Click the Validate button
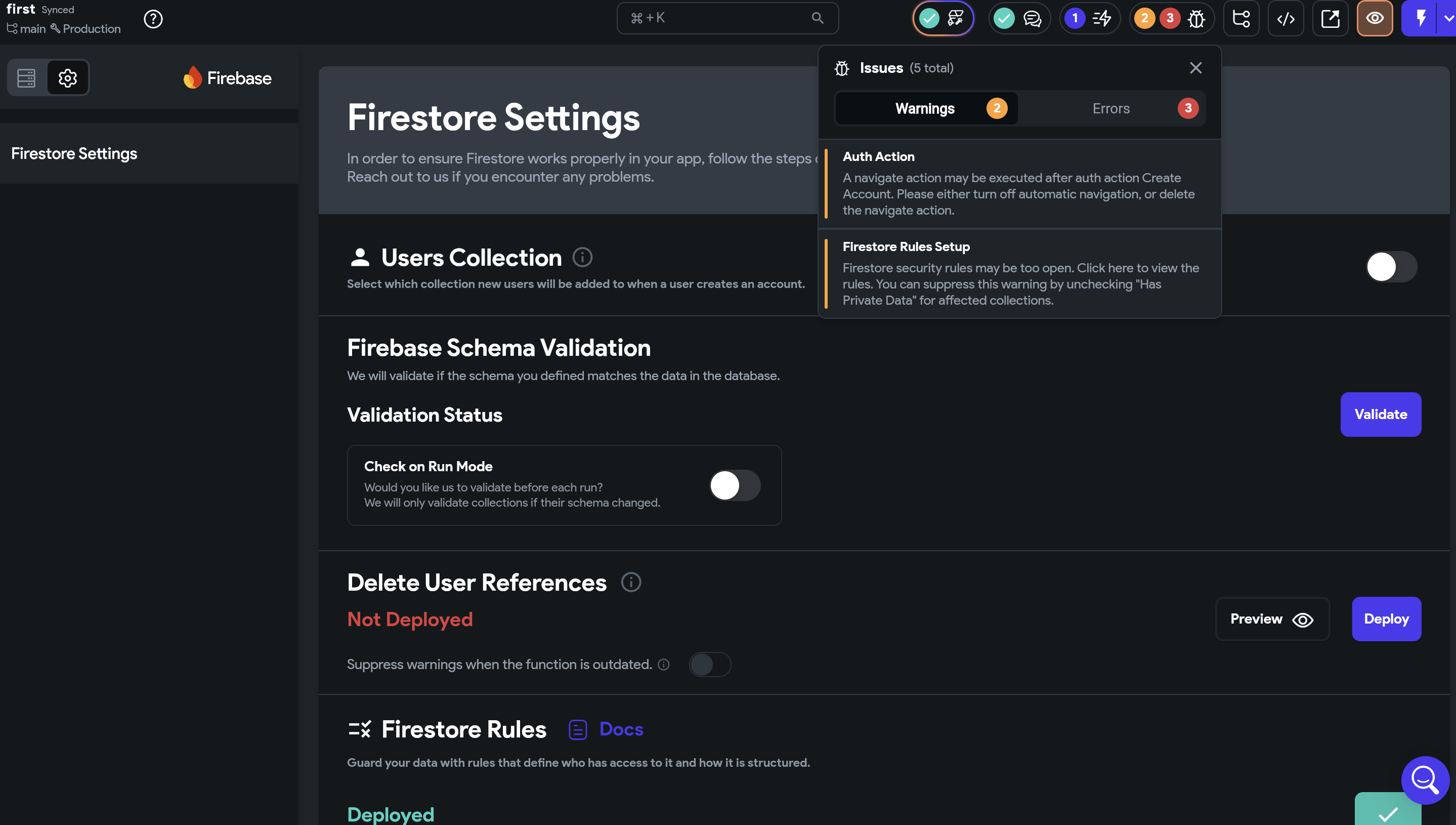 (1380, 414)
